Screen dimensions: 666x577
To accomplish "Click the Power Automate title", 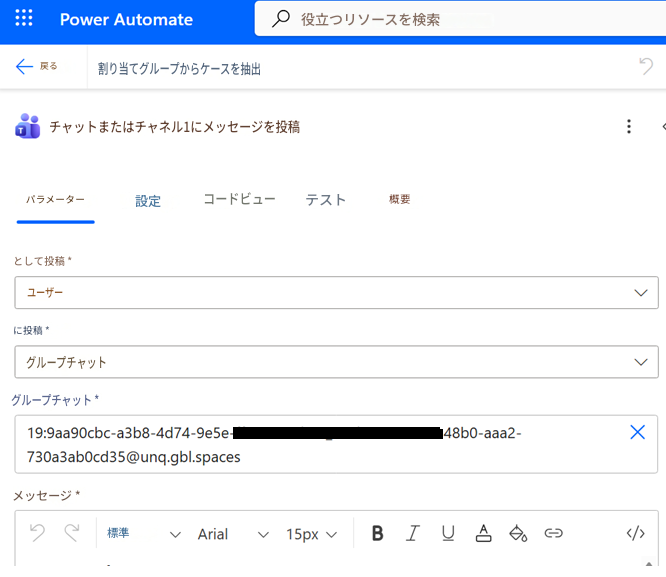I will point(126,20).
